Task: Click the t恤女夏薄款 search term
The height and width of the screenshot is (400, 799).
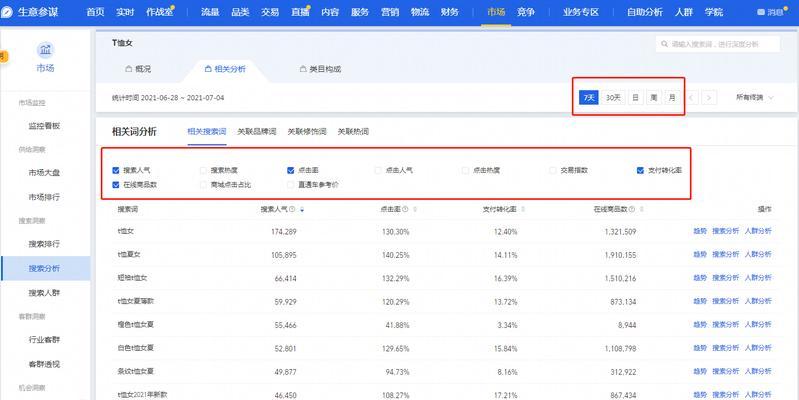Action: click(136, 301)
